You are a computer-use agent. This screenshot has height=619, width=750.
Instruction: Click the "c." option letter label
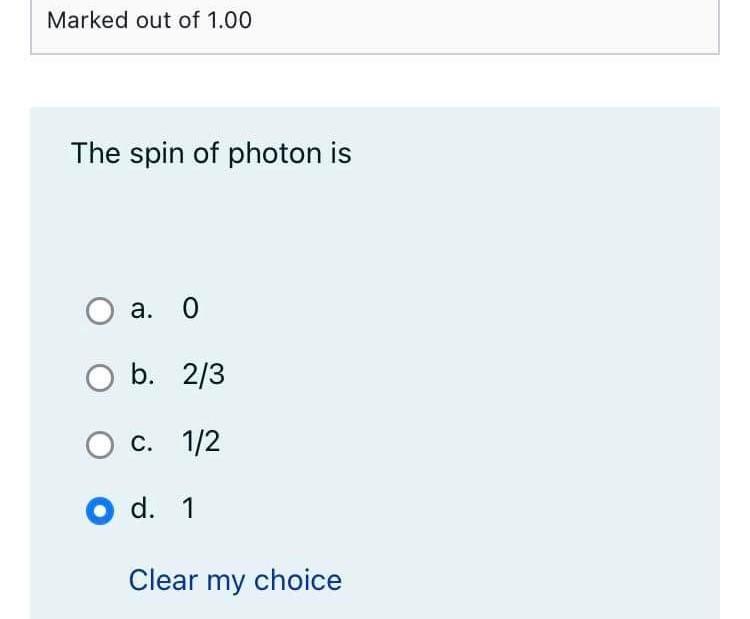142,442
